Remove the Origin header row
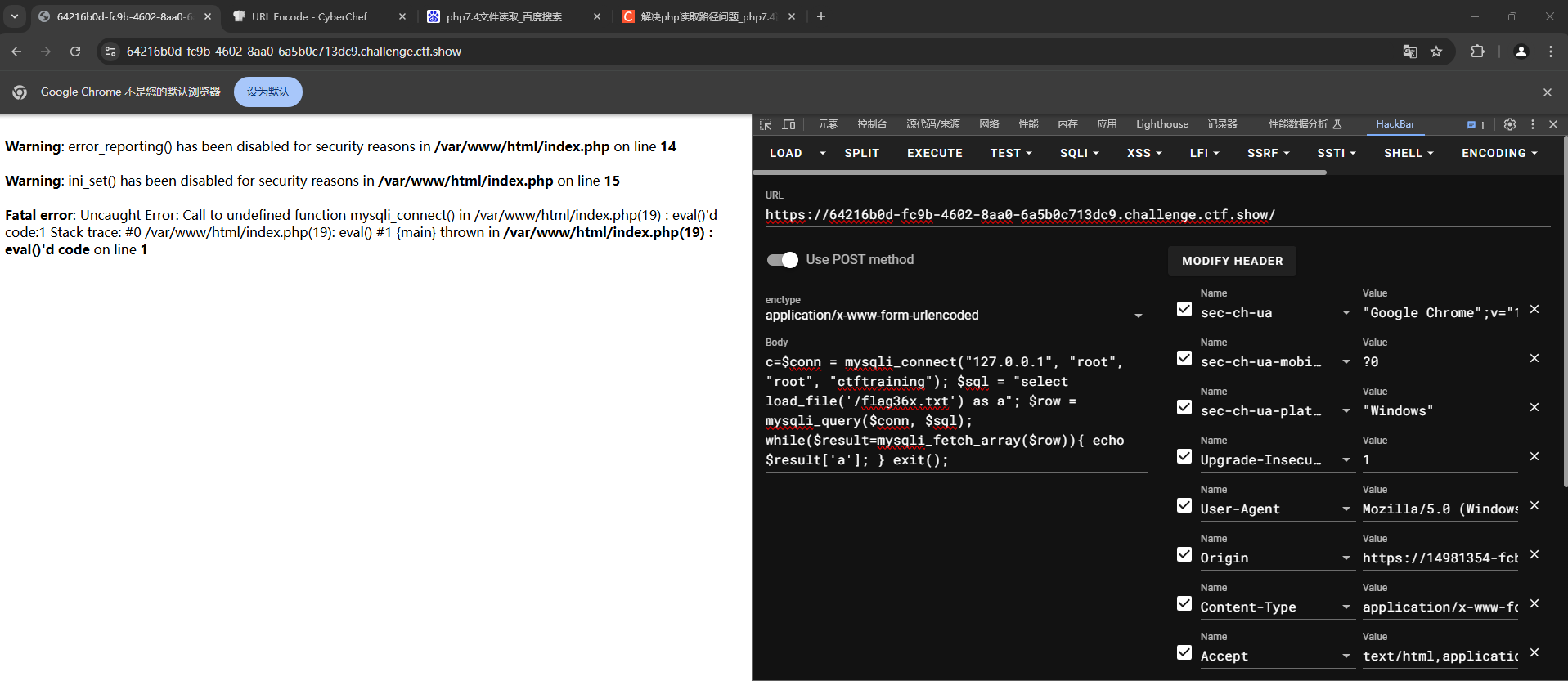The width and height of the screenshot is (1568, 681). pos(1534,554)
